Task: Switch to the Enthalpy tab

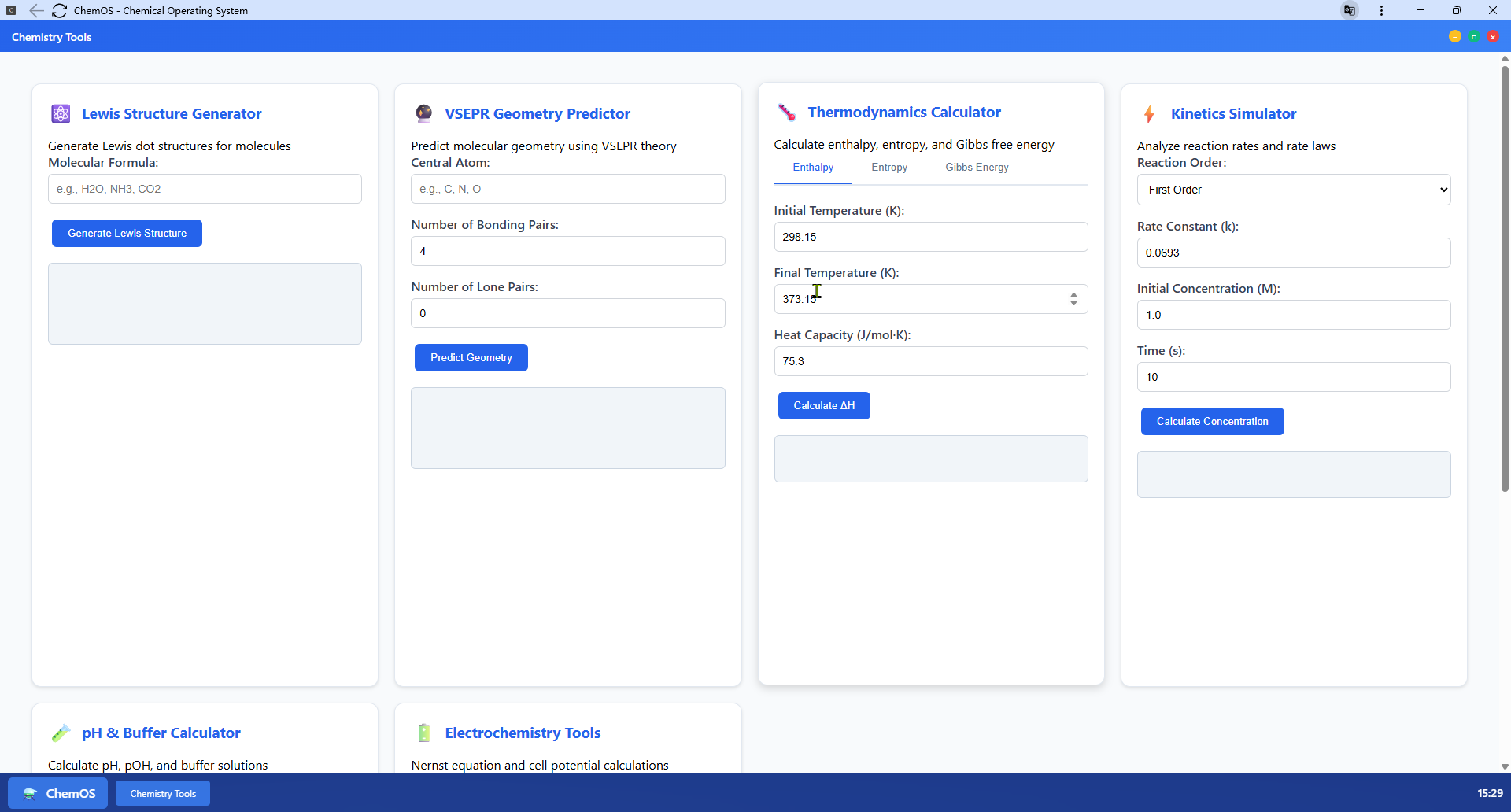Action: (x=813, y=168)
